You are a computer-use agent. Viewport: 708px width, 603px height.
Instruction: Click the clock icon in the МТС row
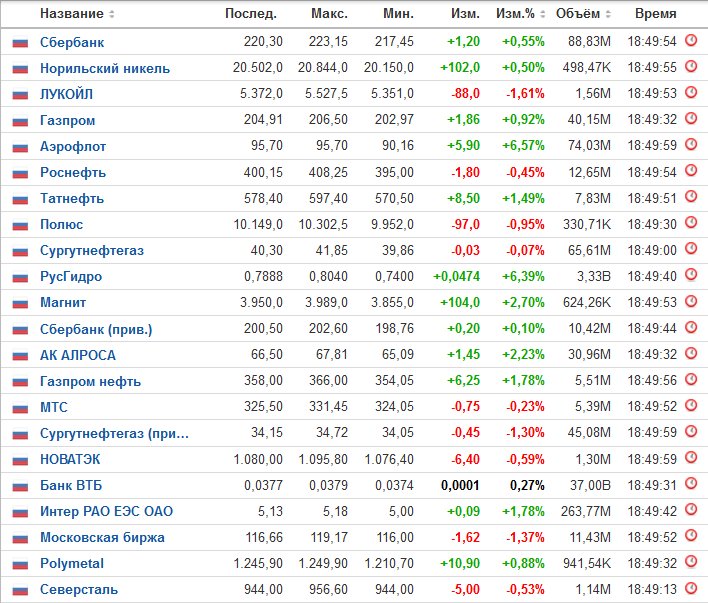(691, 405)
